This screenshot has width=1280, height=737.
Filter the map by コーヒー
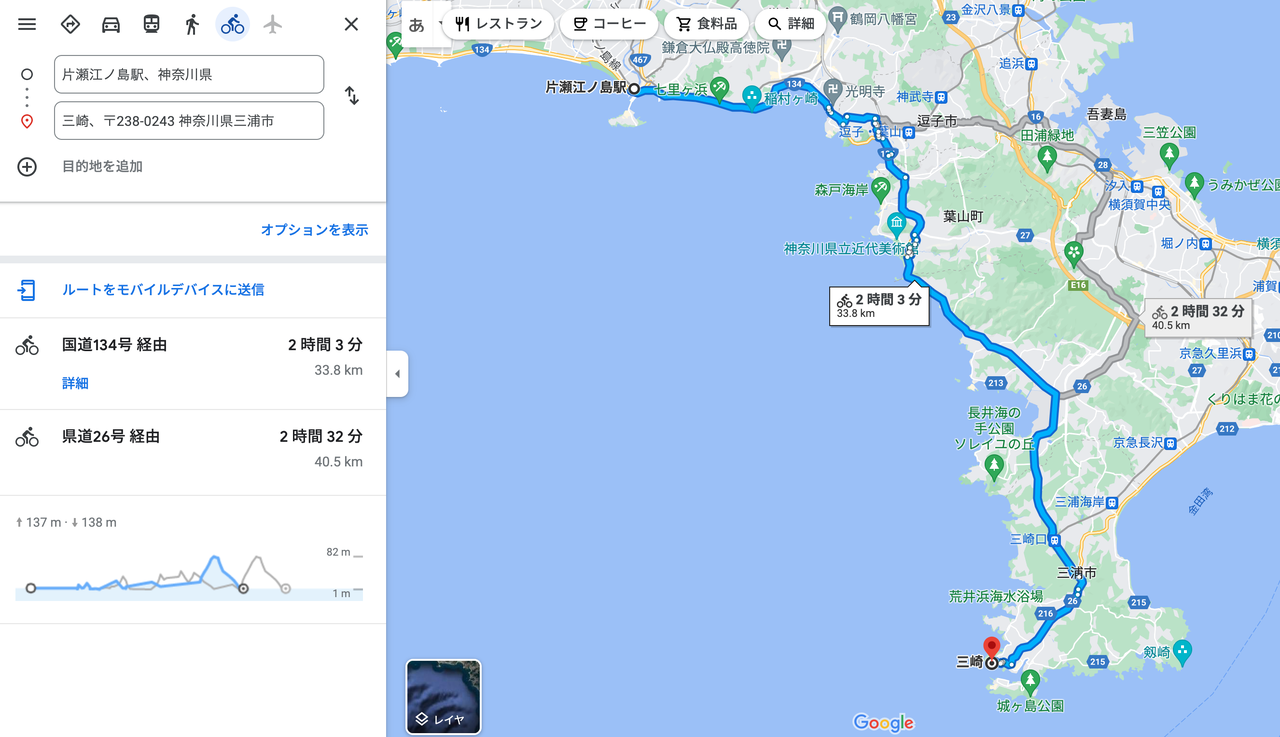pos(610,24)
